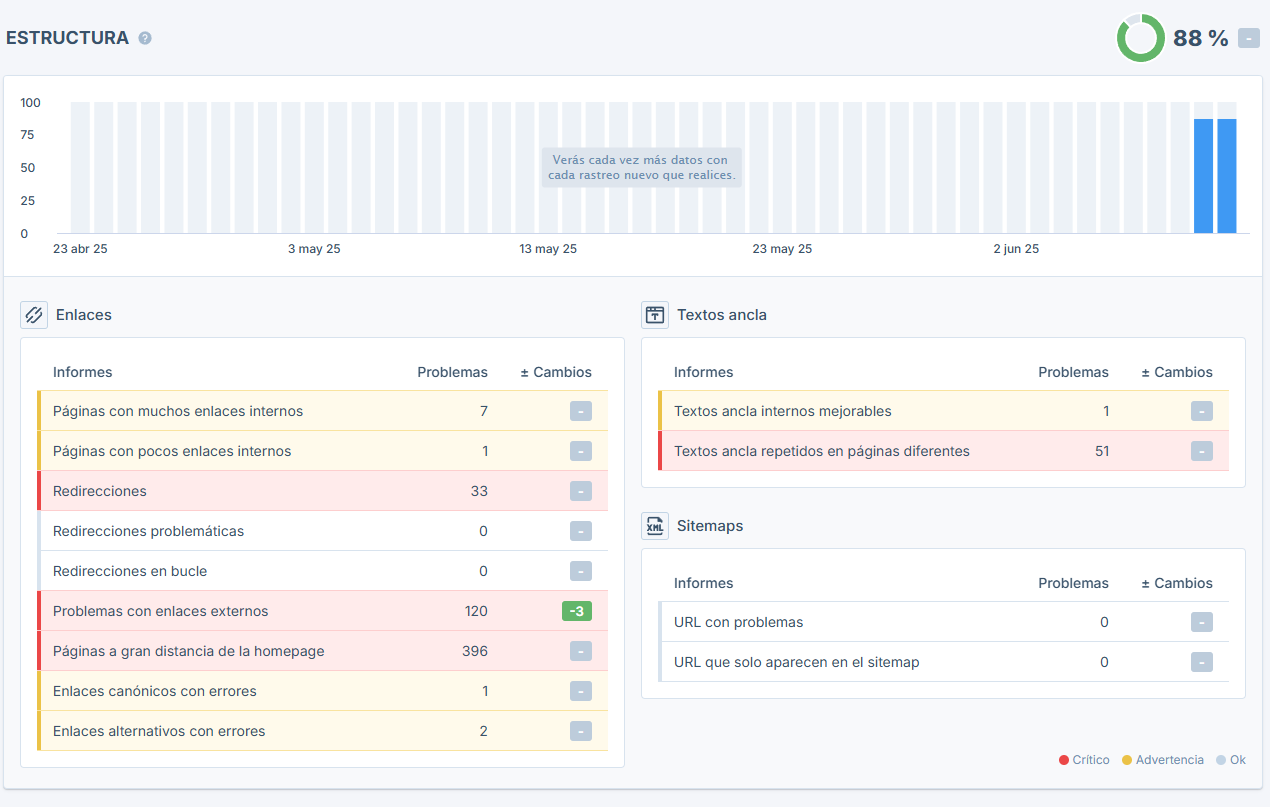Click the green -3 changes badge
The width and height of the screenshot is (1270, 807).
click(577, 611)
